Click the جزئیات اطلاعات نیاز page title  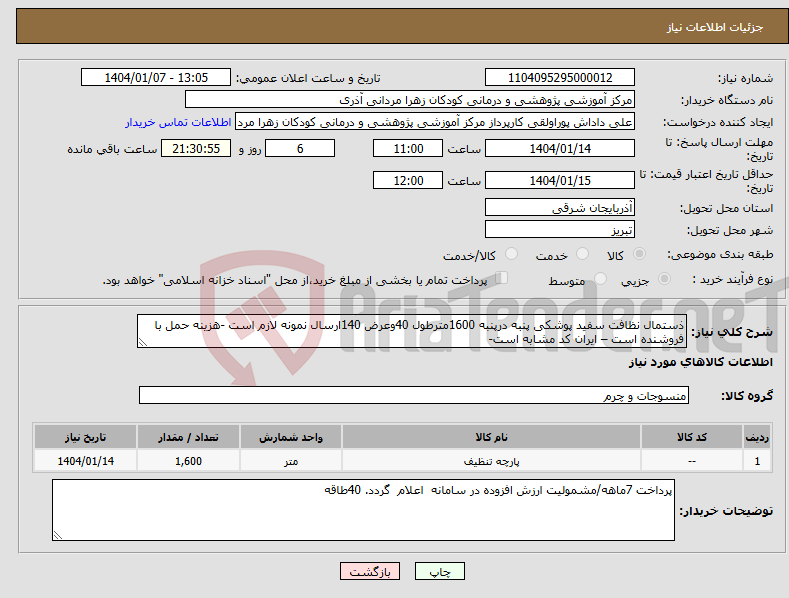(x=715, y=27)
